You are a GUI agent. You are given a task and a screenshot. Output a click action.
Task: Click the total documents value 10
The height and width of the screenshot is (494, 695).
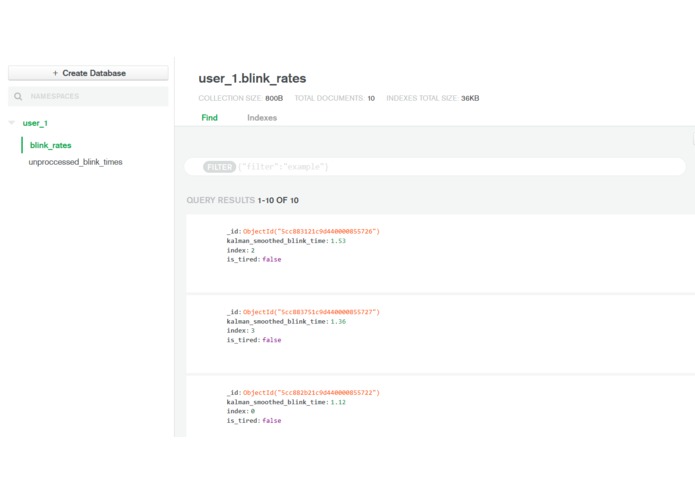[371, 98]
